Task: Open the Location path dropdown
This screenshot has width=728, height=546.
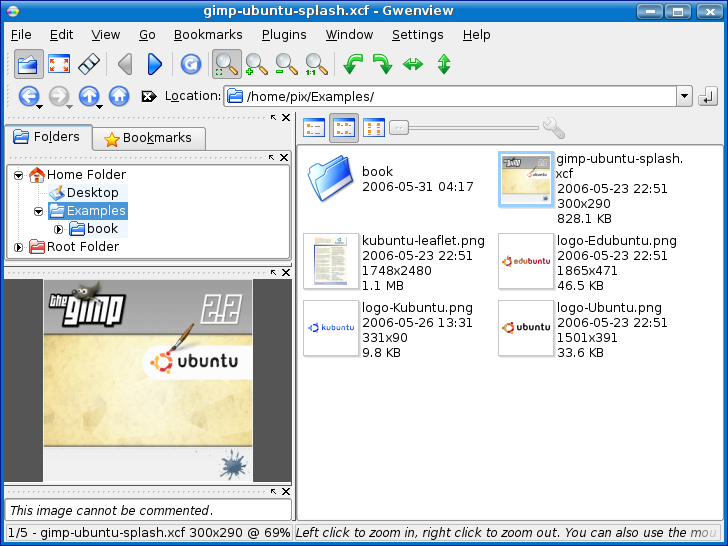Action: pos(684,97)
